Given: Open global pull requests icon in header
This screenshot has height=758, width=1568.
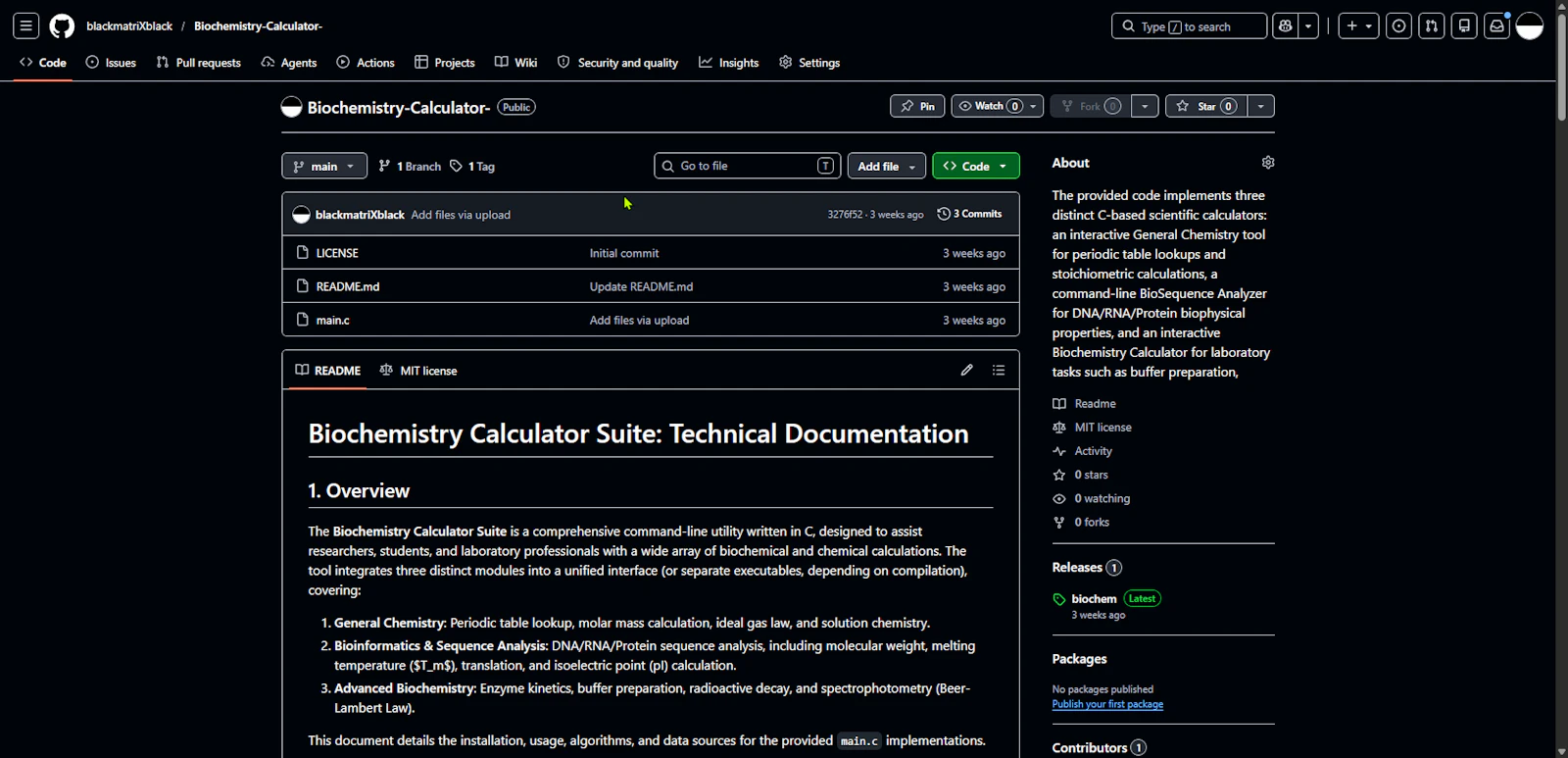Looking at the screenshot, I should pyautogui.click(x=1432, y=26).
